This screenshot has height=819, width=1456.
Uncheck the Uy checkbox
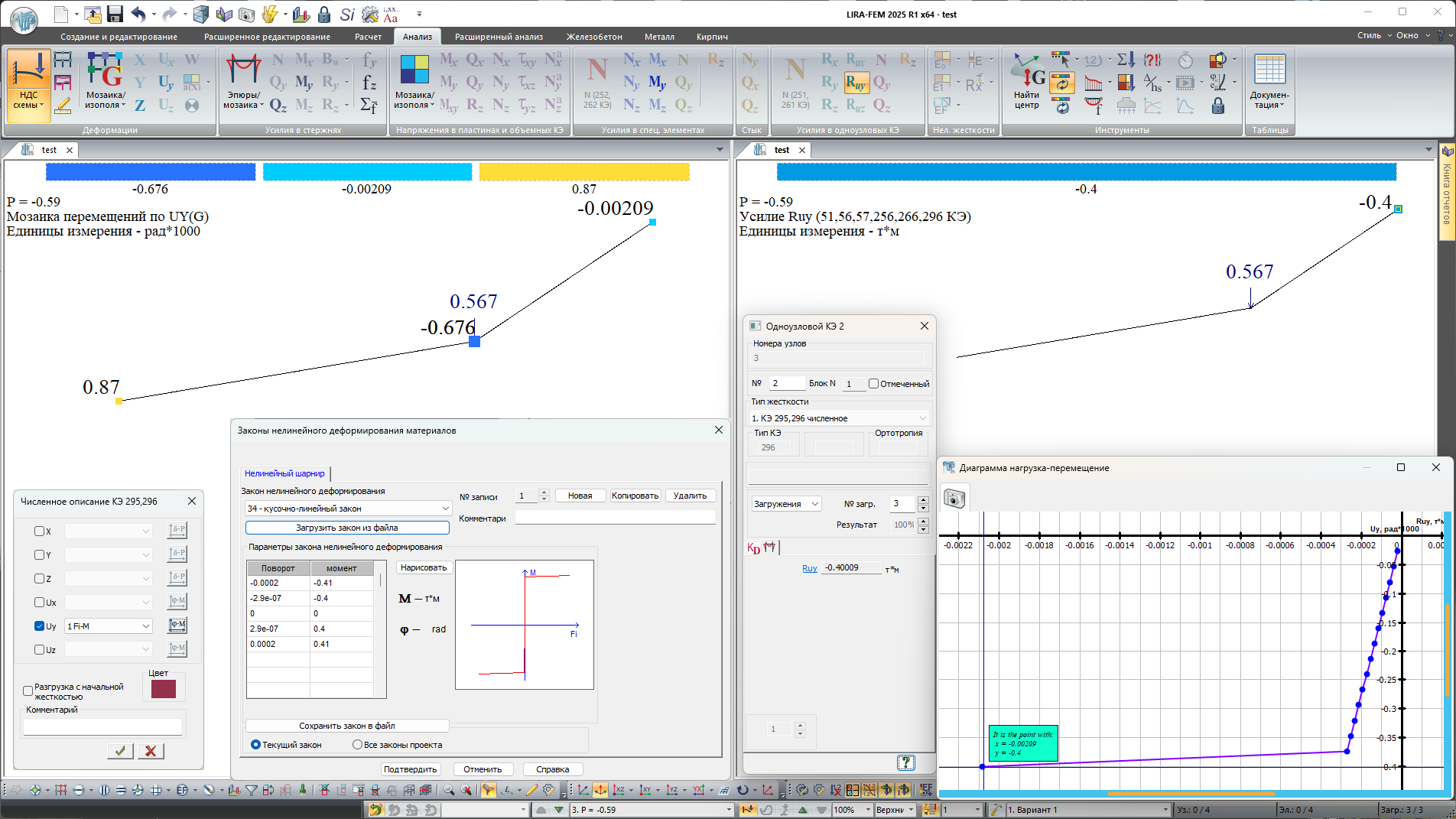40,626
